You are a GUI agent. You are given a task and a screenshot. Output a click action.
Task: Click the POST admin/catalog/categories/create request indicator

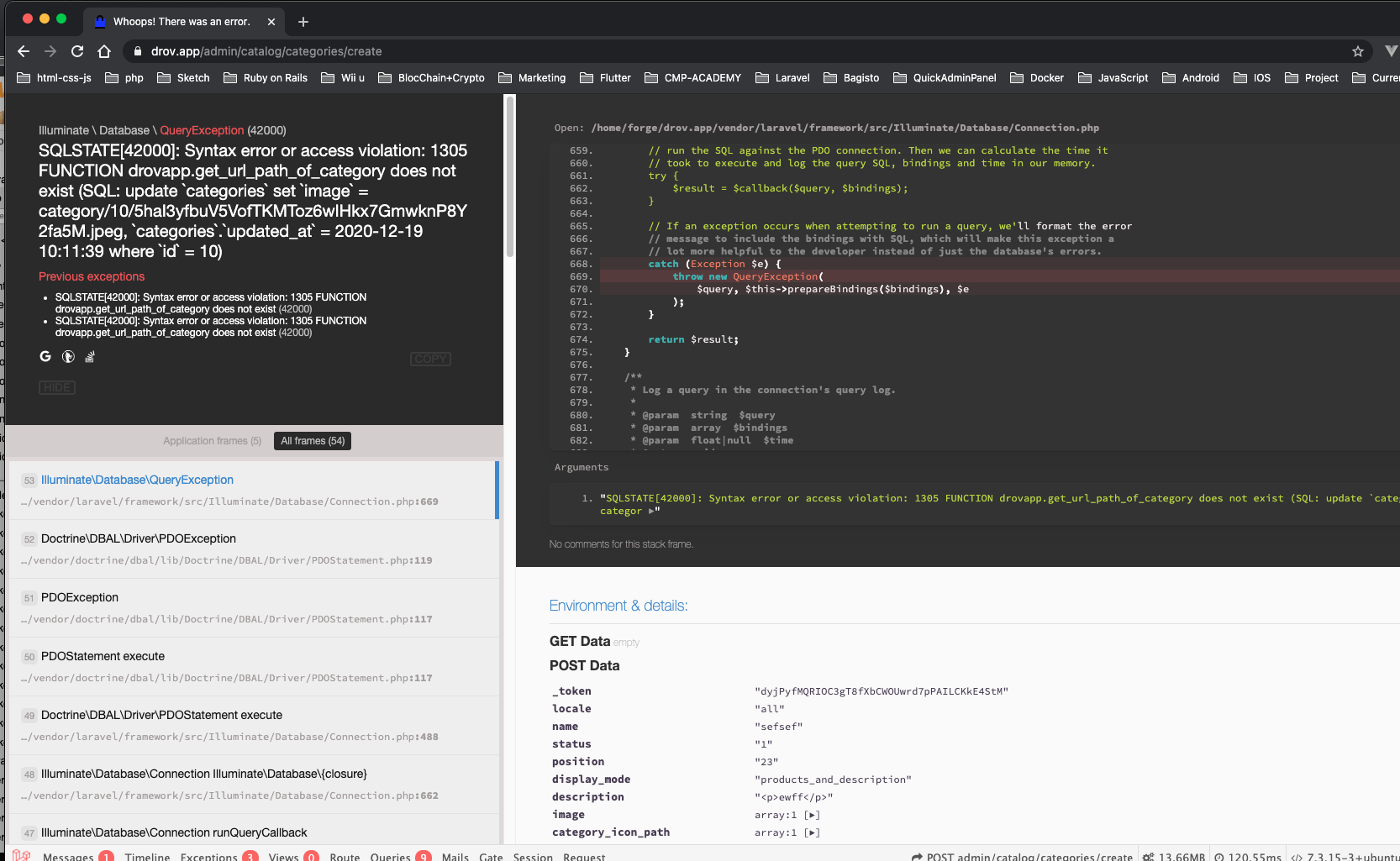(1022, 857)
